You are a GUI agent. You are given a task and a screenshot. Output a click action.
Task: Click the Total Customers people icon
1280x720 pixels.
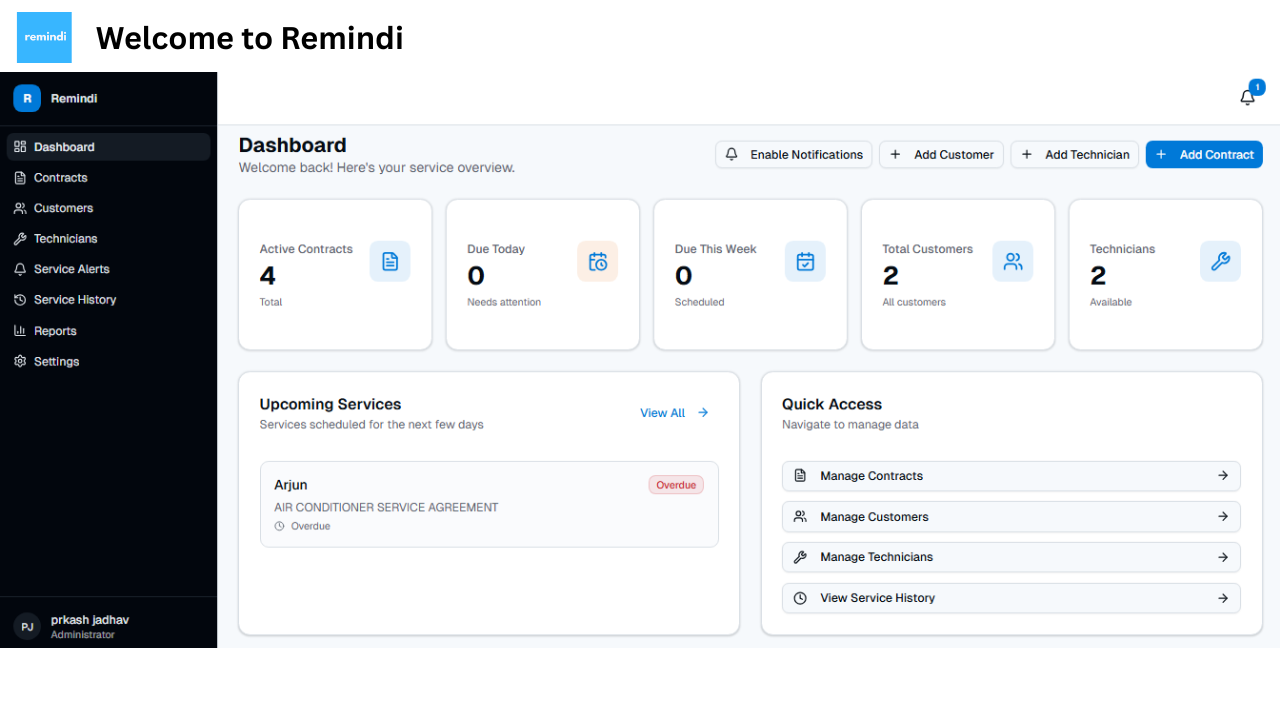pyautogui.click(x=1013, y=261)
